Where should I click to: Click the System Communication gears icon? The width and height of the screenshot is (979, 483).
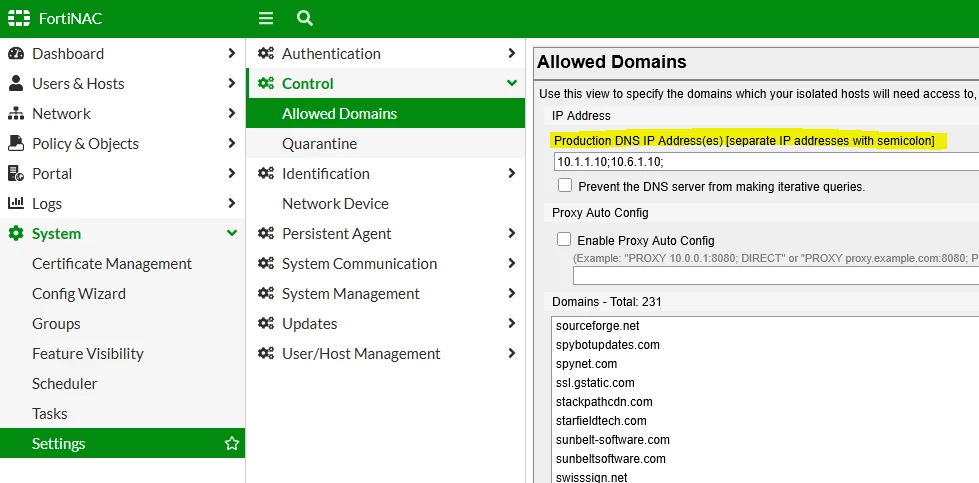[x=266, y=263]
